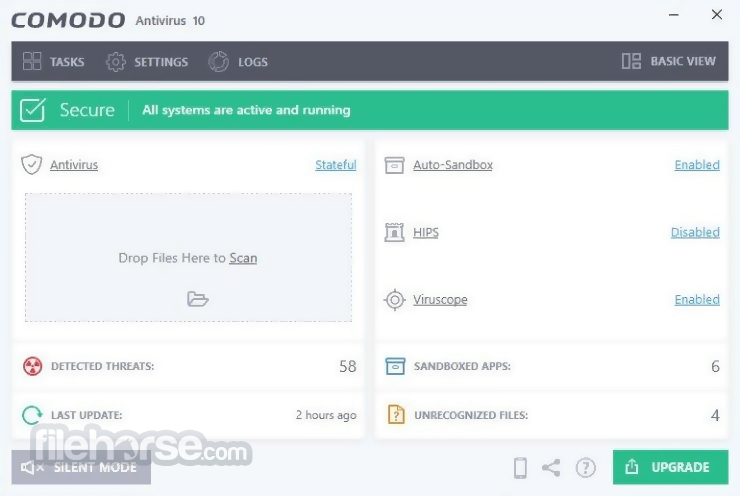The image size is (740, 496).
Task: Click the Auto-Sandbox box icon
Action: [x=395, y=165]
